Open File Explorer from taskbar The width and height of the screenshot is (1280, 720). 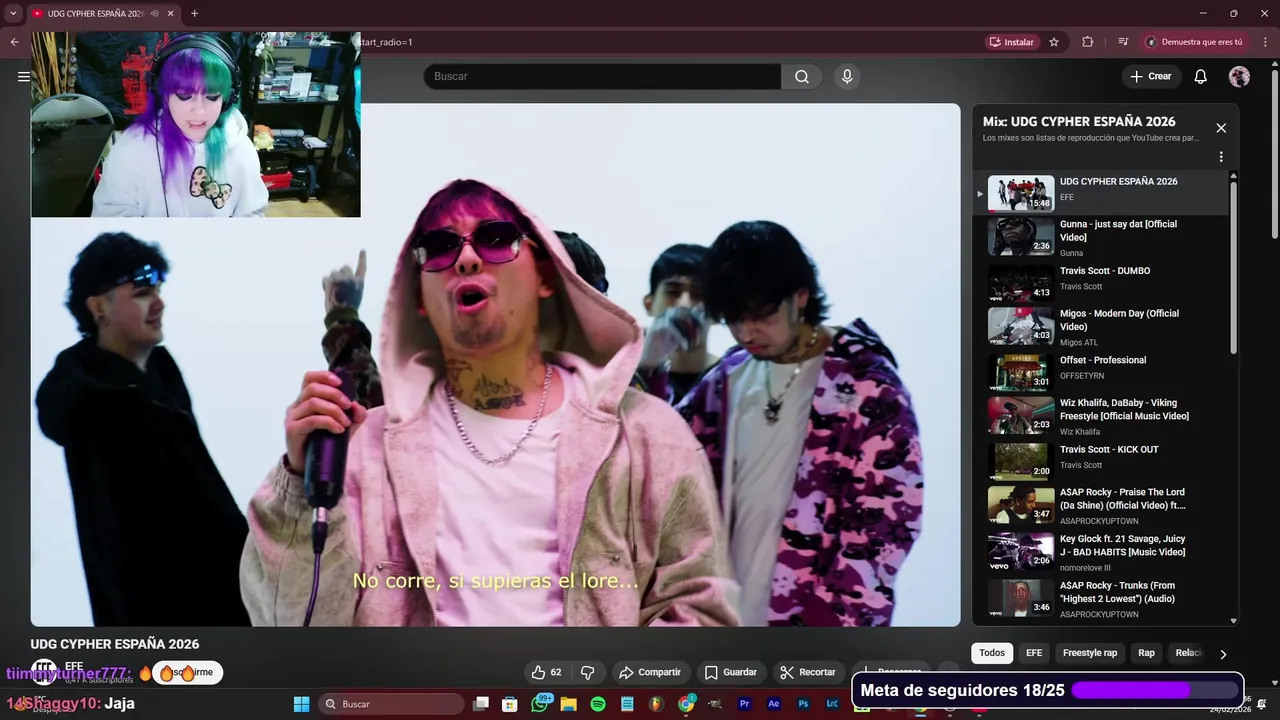click(568, 704)
